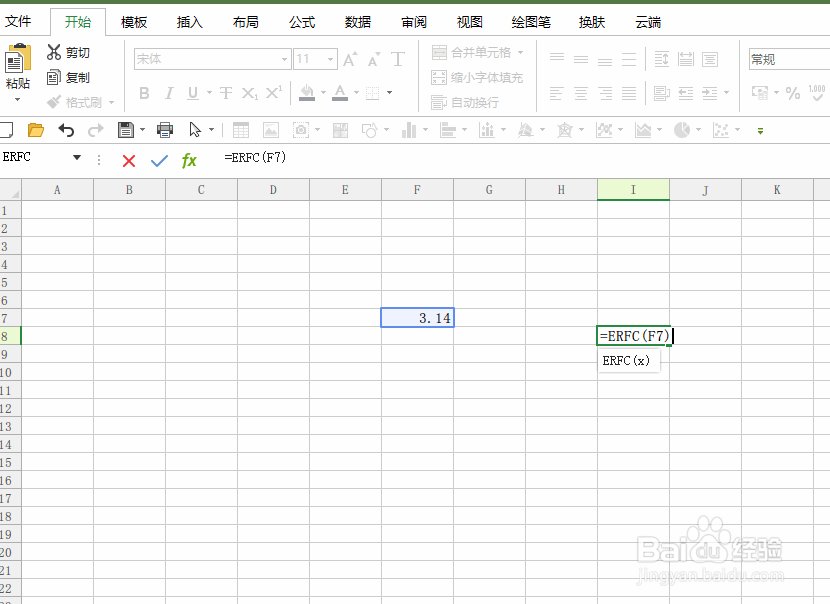Click the area chart icon
The image size is (830, 604).
[x=643, y=130]
